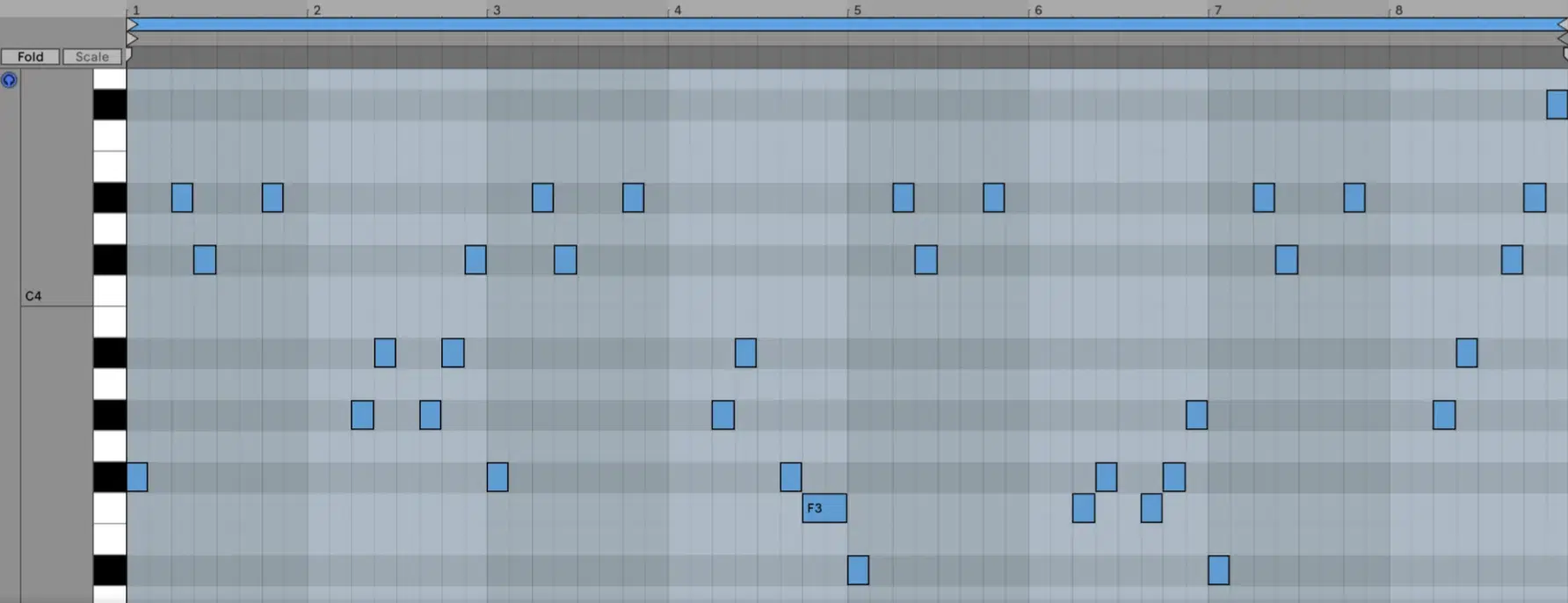Screen dimensions: 1568x603
Task: Select the C#4 note in bar 5
Action: click(926, 260)
